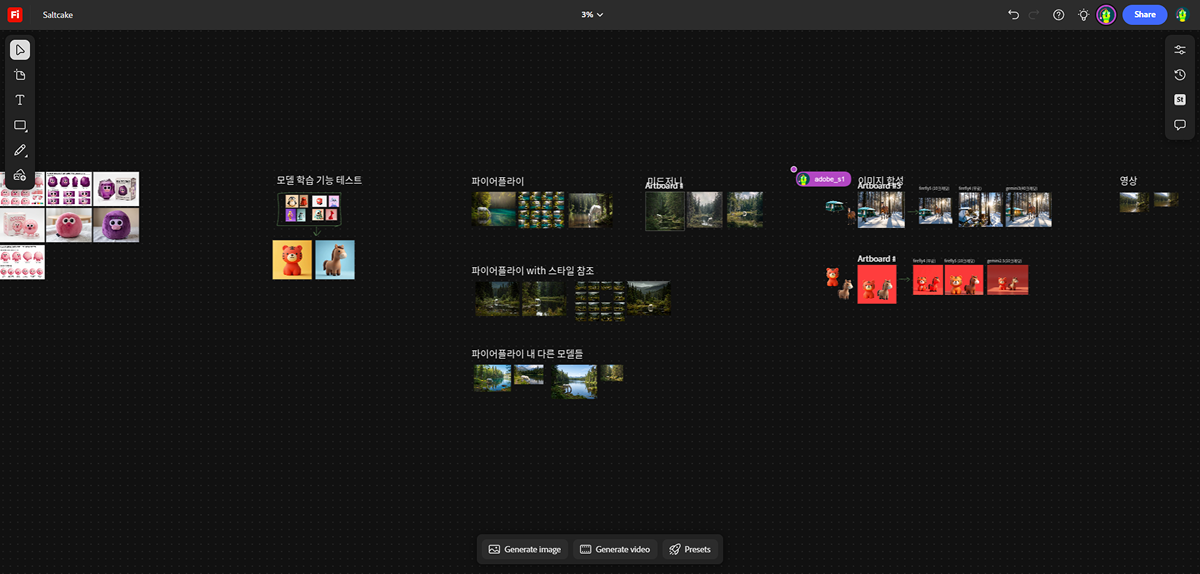This screenshot has height=574, width=1200.
Task: Select the Pencil draw tool
Action: [x=20, y=150]
